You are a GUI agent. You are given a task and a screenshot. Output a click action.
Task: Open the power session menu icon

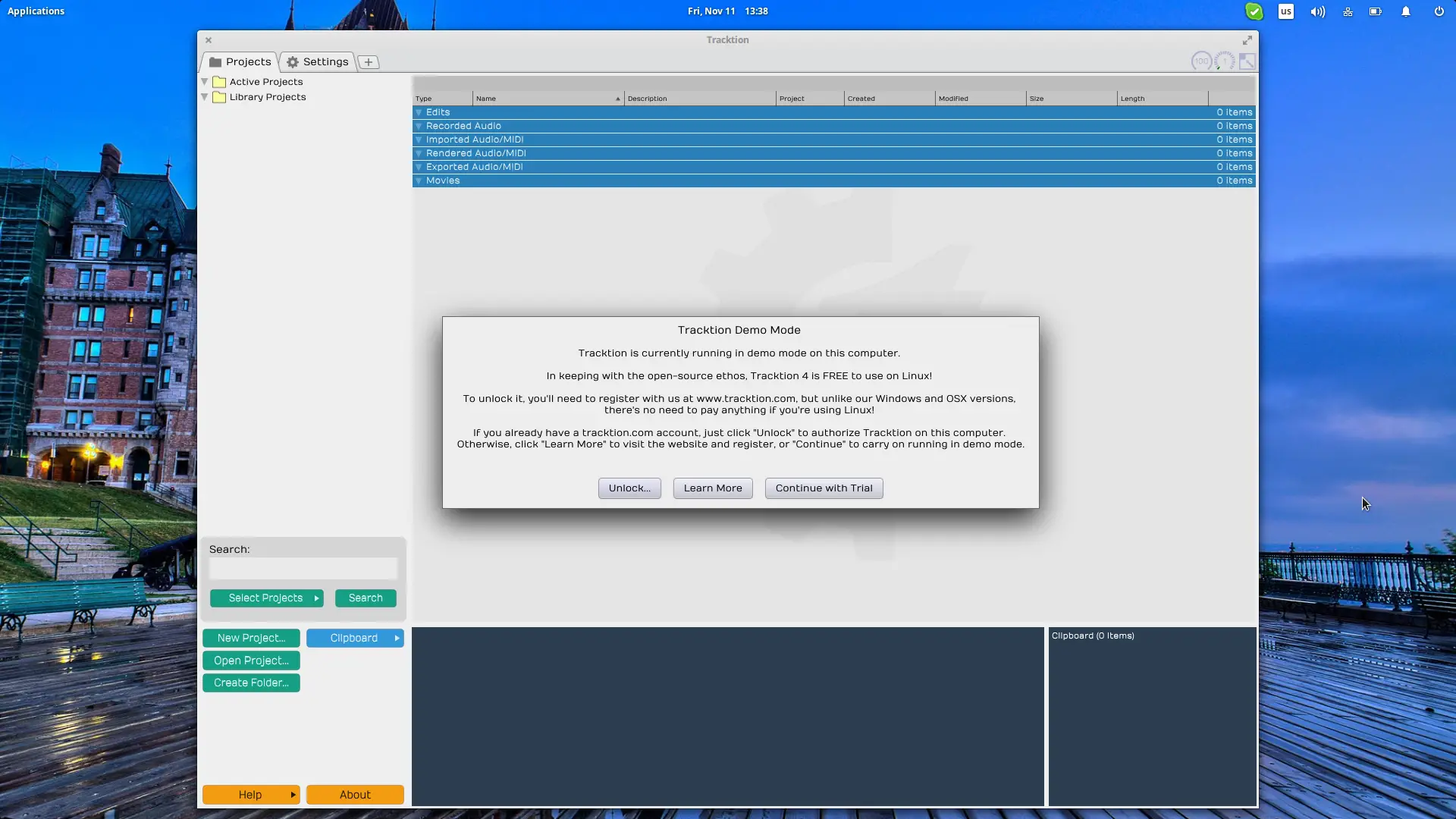[x=1439, y=11]
